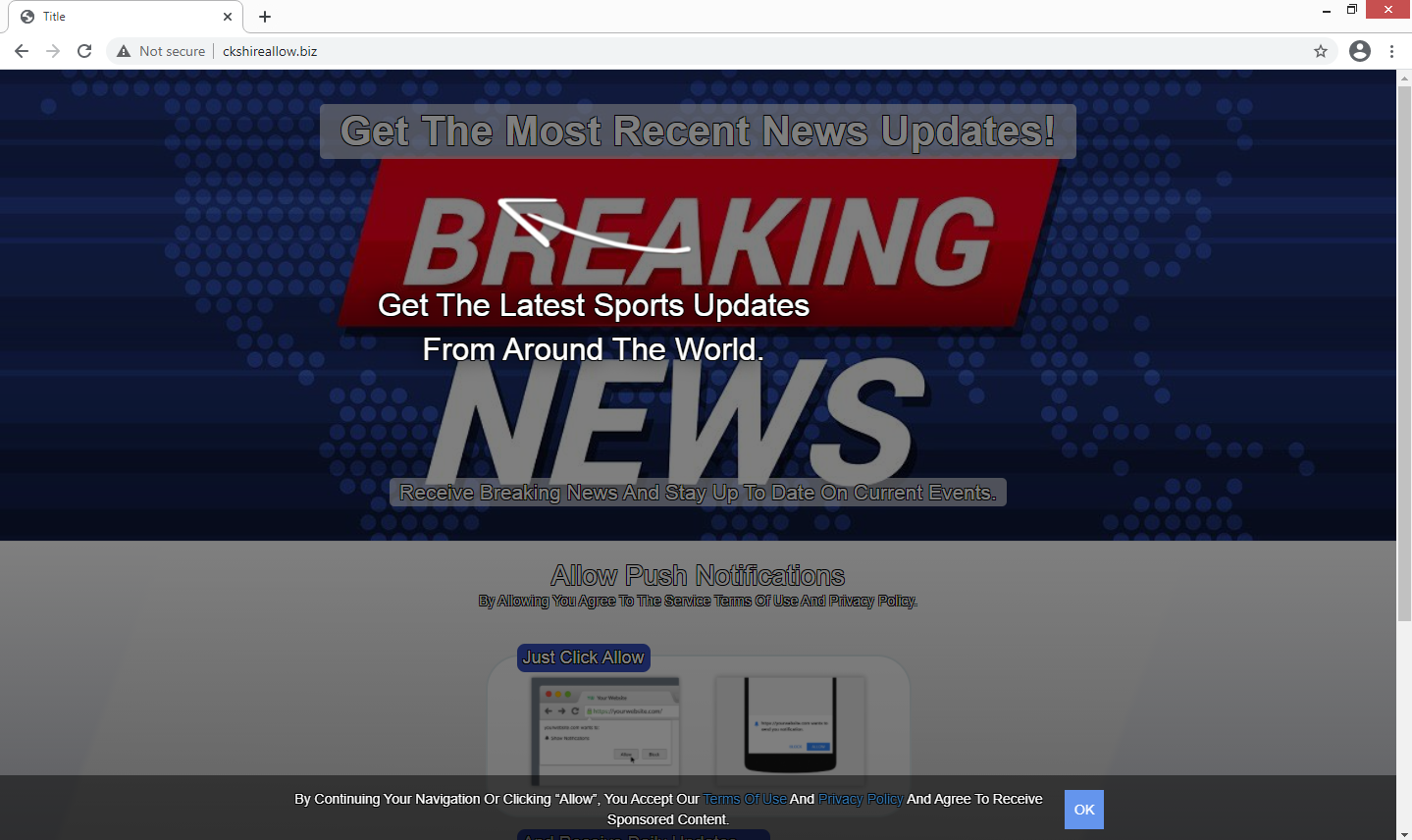1412x840 pixels.
Task: Open the Privacy Policy link in banner
Action: point(860,799)
